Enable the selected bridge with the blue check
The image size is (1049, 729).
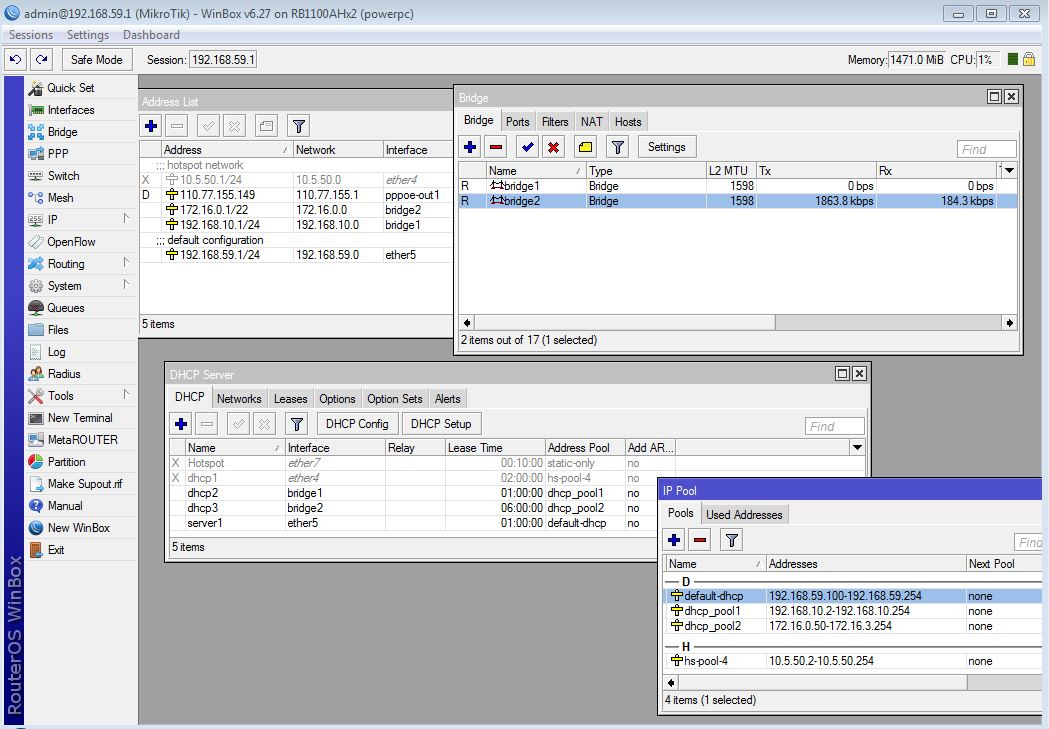pyautogui.click(x=527, y=147)
